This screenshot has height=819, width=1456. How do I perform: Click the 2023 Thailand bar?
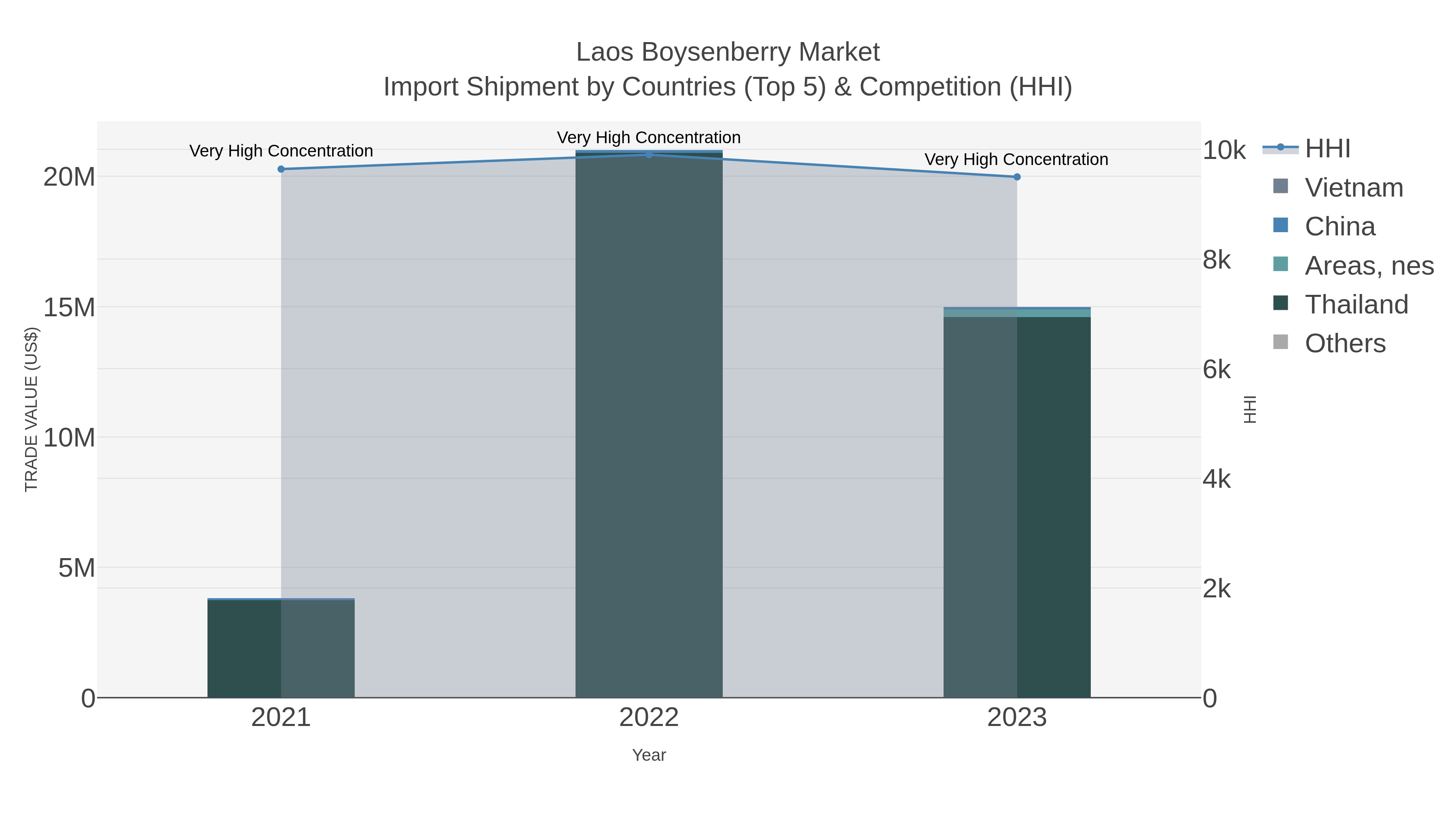[x=1017, y=507]
